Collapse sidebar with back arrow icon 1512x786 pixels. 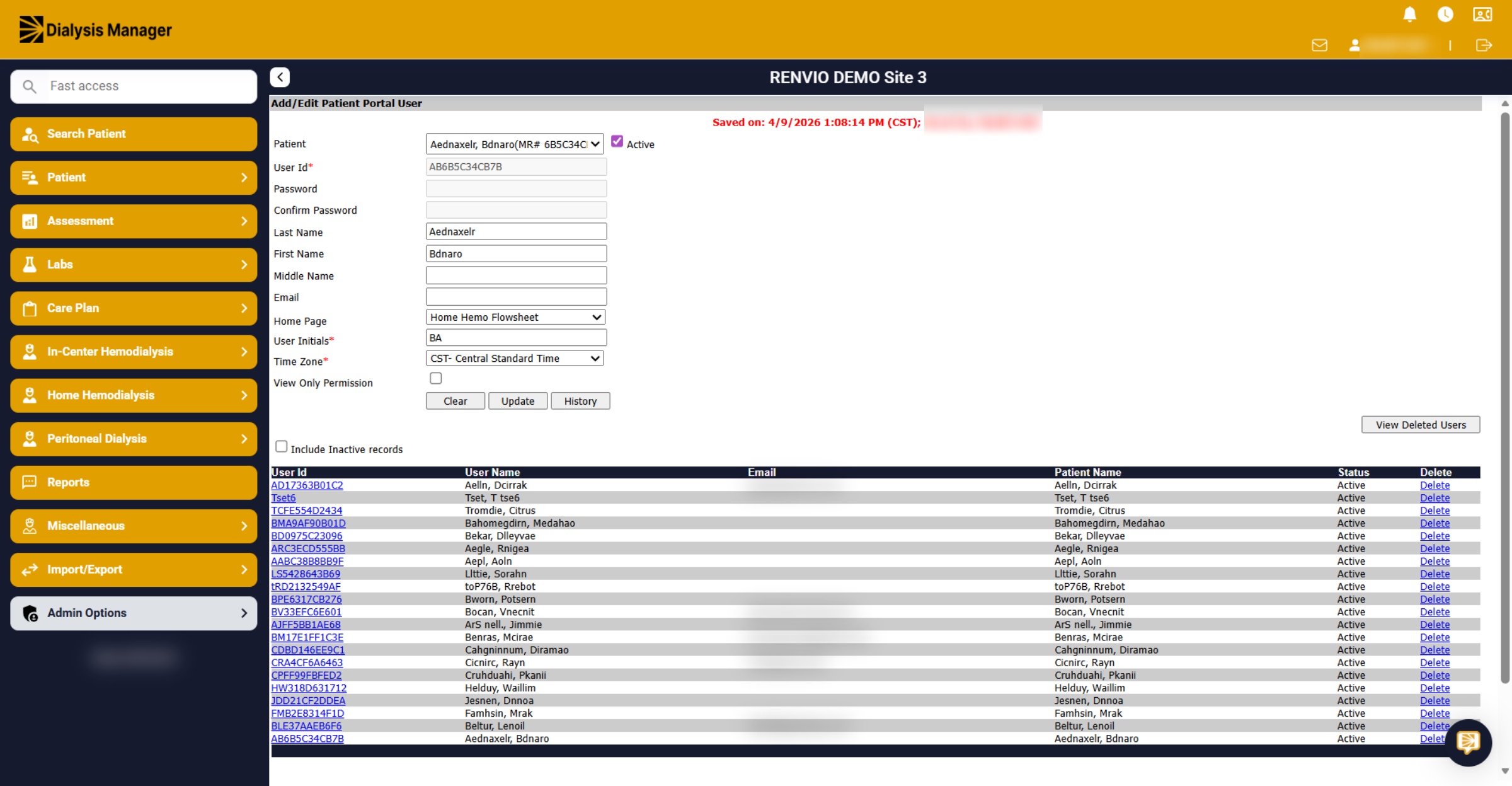(x=280, y=77)
